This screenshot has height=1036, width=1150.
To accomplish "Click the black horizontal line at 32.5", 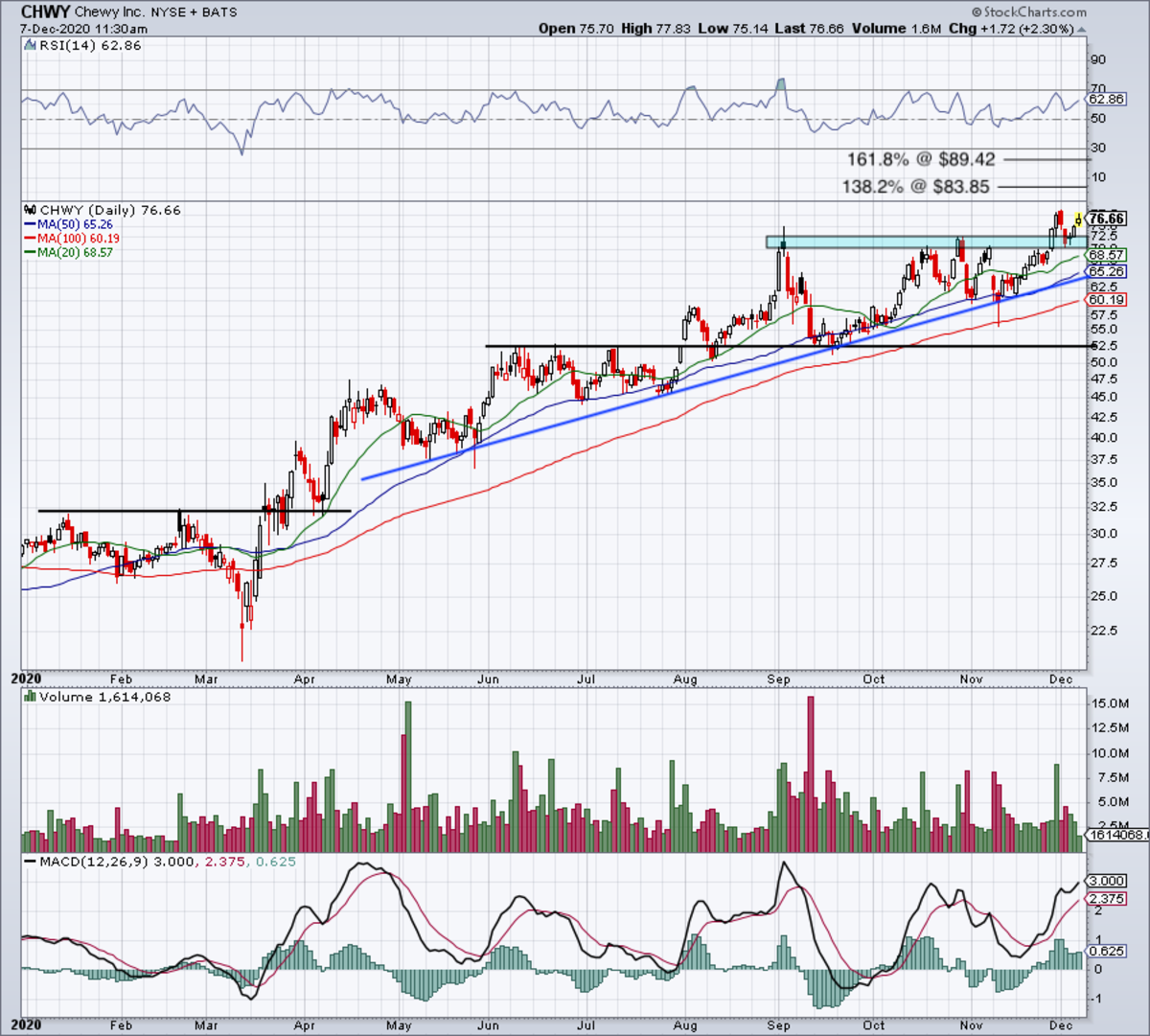I will tap(195, 511).
